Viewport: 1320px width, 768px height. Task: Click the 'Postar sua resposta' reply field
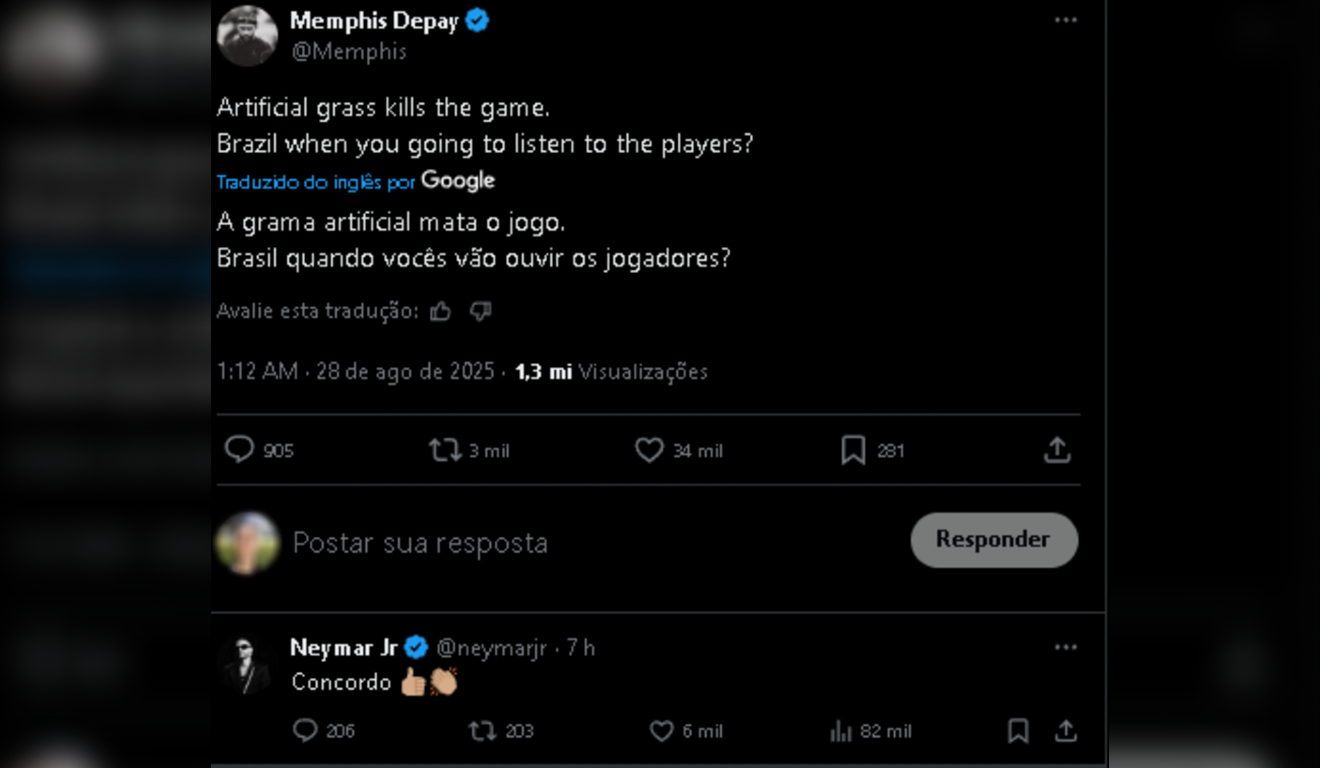tap(420, 543)
